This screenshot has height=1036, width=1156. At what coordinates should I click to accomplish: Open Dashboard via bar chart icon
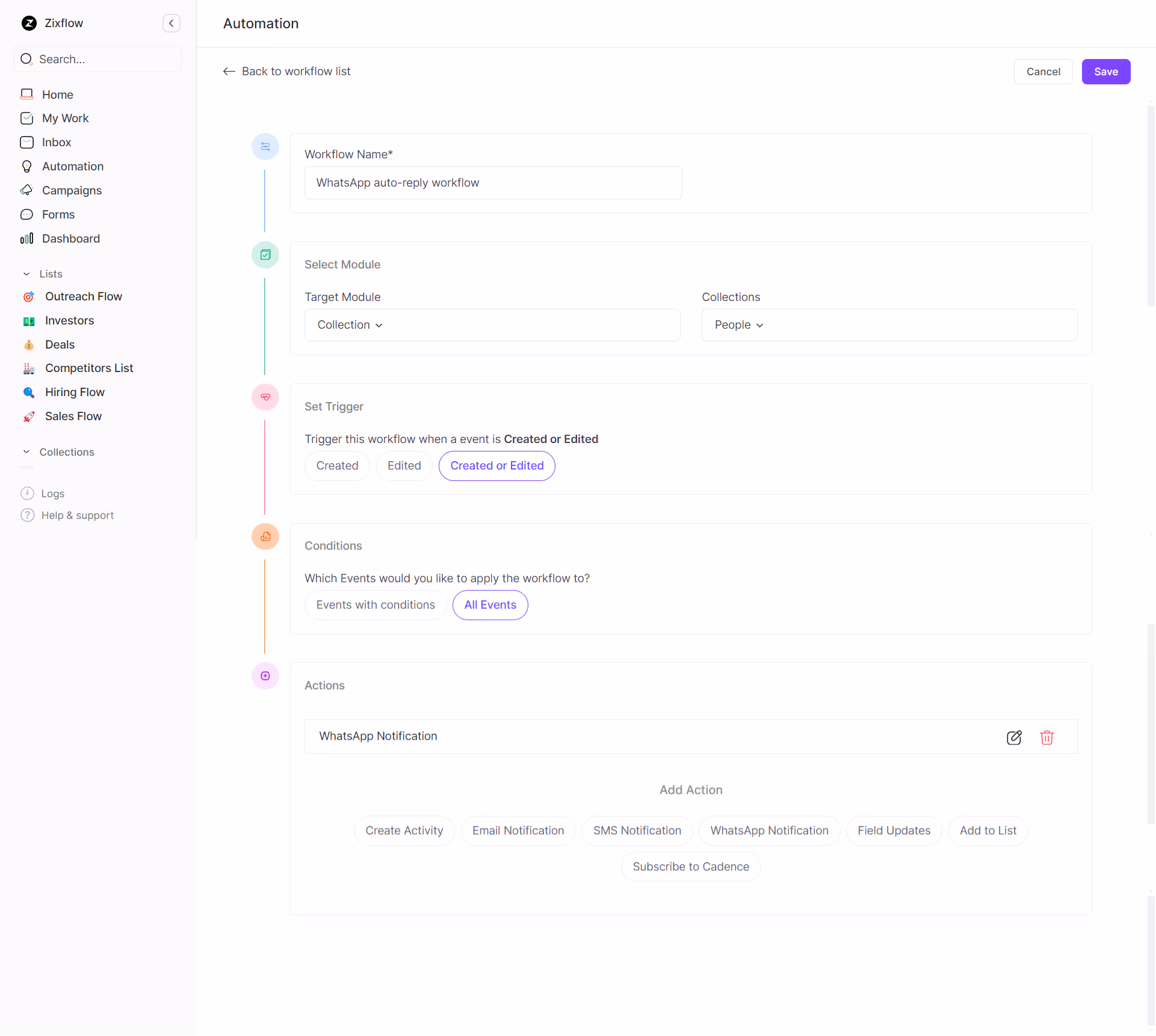click(x=27, y=239)
